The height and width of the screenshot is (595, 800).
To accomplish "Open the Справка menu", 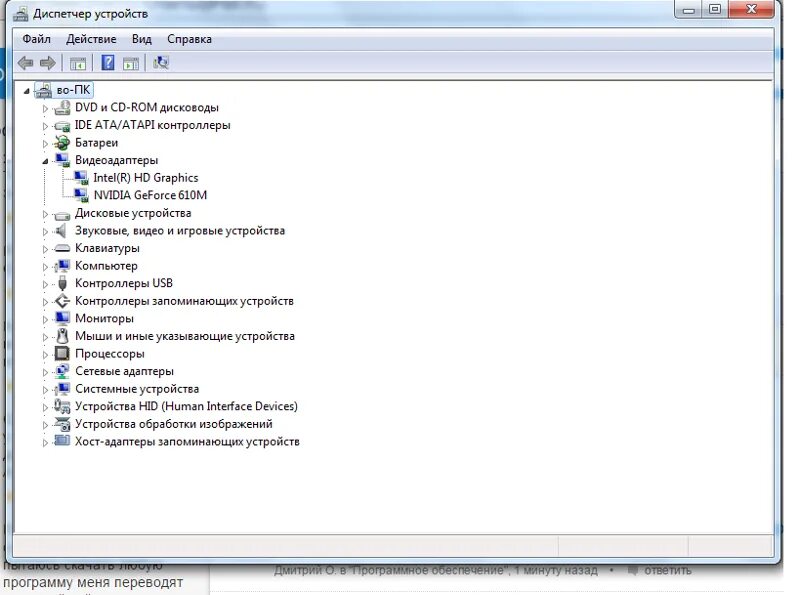I will pyautogui.click(x=189, y=39).
